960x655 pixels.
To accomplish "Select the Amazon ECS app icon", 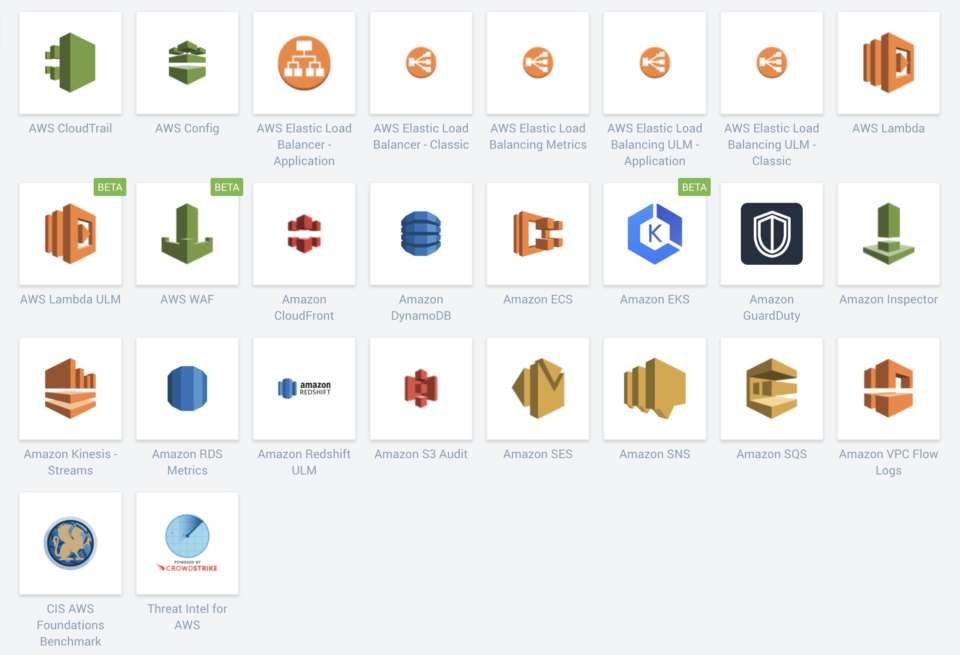I will tap(538, 234).
